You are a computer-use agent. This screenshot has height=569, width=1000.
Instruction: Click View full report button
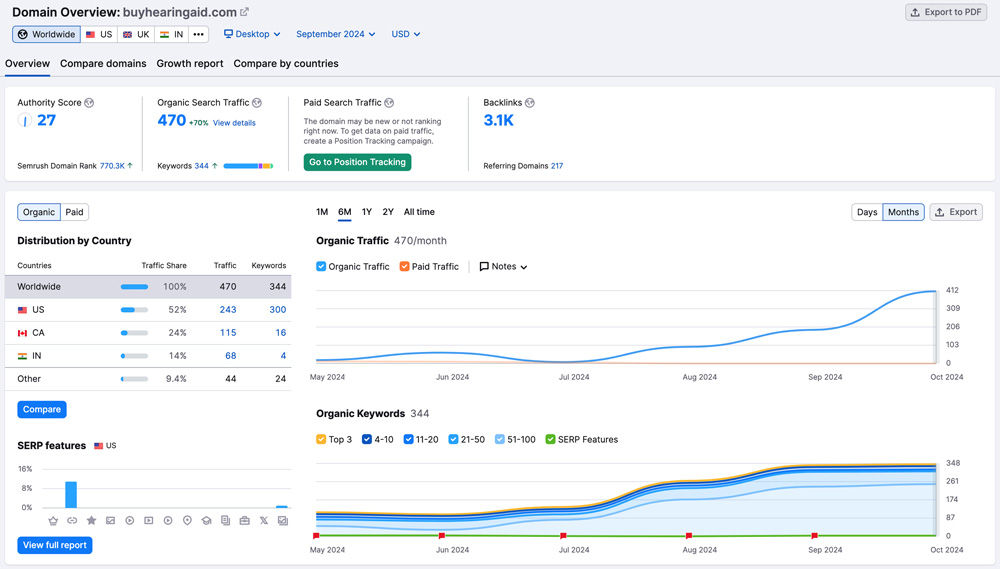pyautogui.click(x=55, y=545)
